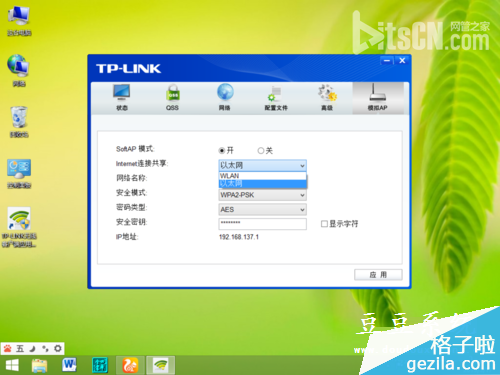Open Word from the taskbar

[x=69, y=365]
